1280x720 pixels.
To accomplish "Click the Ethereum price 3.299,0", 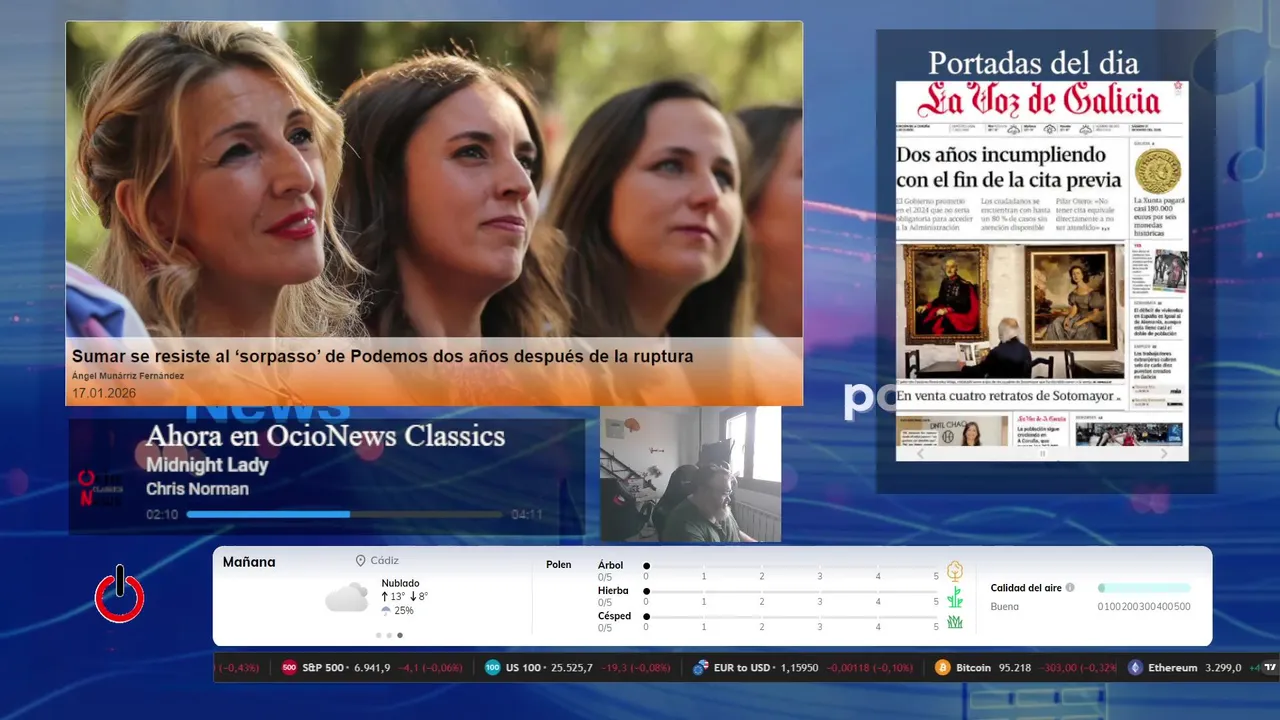I will 1223,667.
